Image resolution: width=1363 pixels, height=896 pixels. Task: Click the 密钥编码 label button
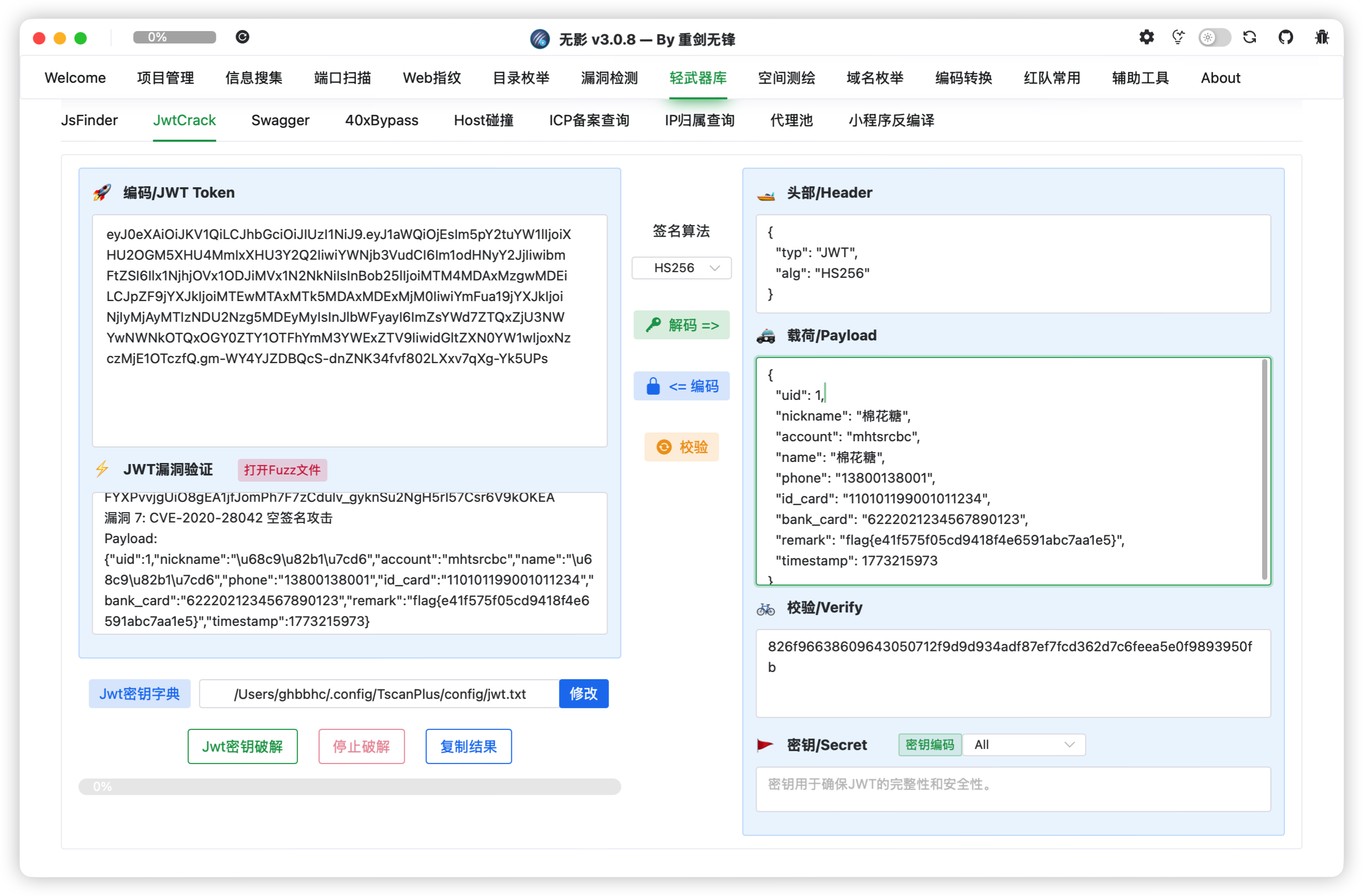coord(929,744)
